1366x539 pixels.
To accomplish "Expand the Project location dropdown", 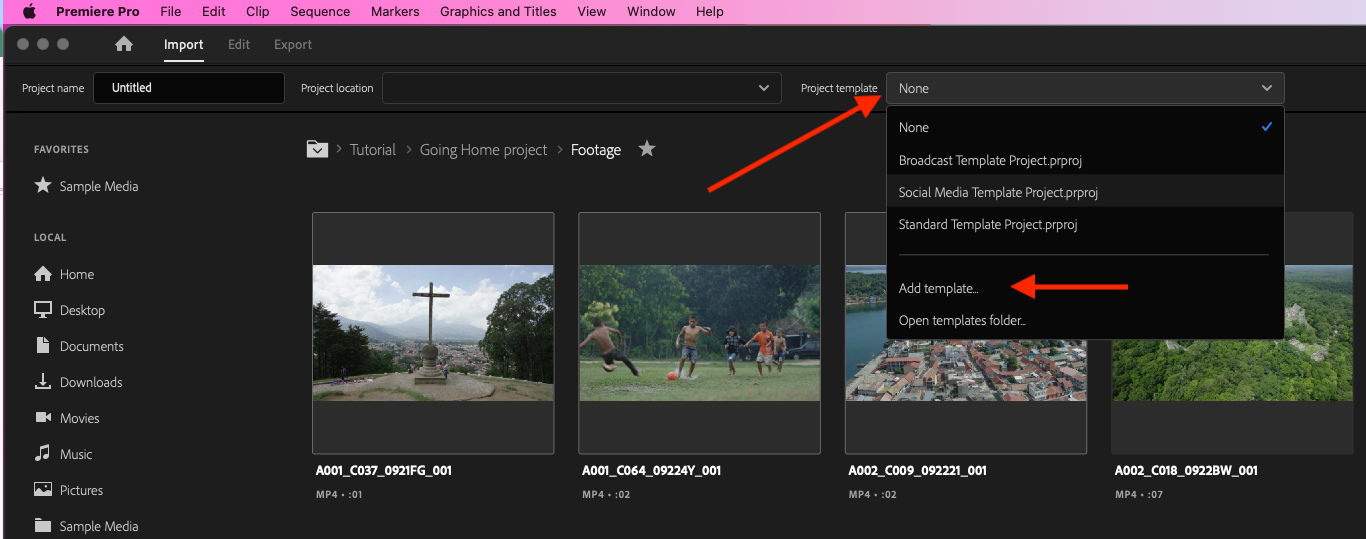I will 582,88.
